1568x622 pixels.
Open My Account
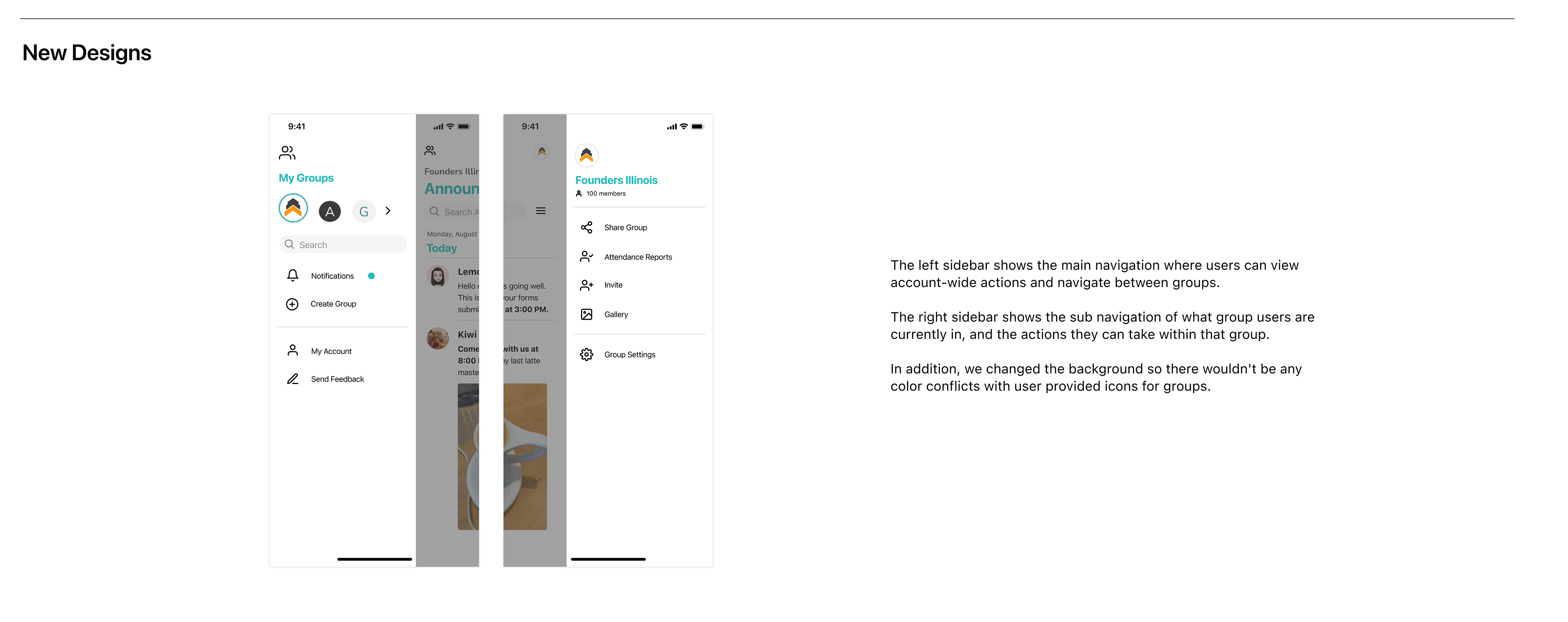click(x=332, y=352)
